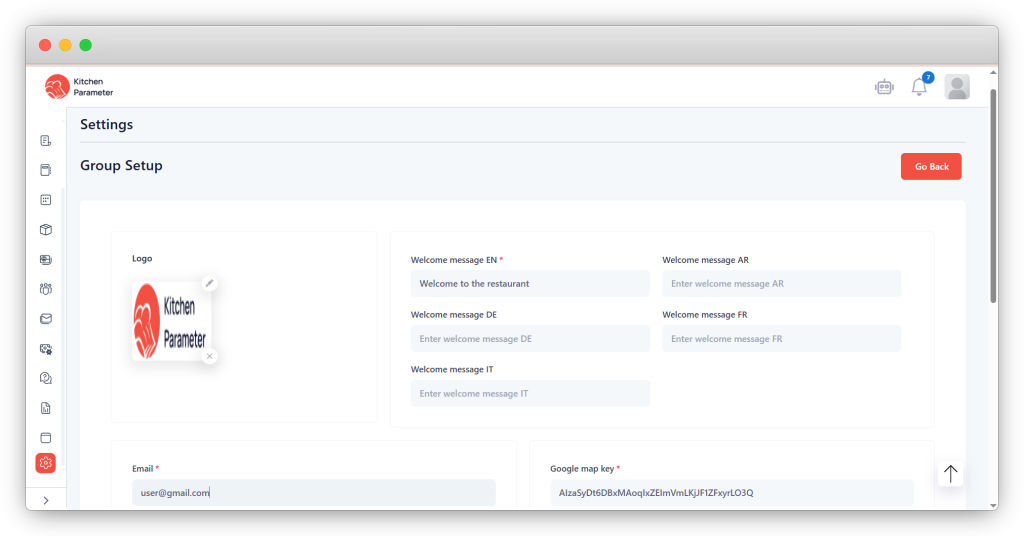Open the user profile avatar
Image resolution: width=1024 pixels, height=536 pixels.
coord(957,87)
